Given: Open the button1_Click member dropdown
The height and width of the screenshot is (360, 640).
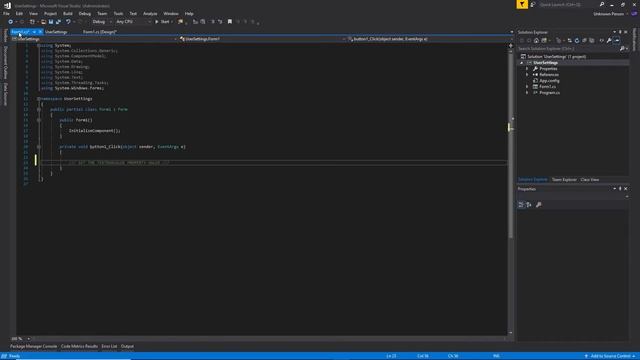Looking at the screenshot, I should point(429,39).
